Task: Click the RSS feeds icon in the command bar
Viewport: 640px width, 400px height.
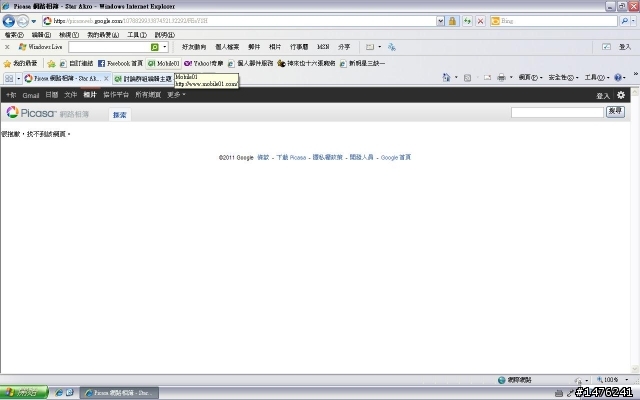Action: 468,78
